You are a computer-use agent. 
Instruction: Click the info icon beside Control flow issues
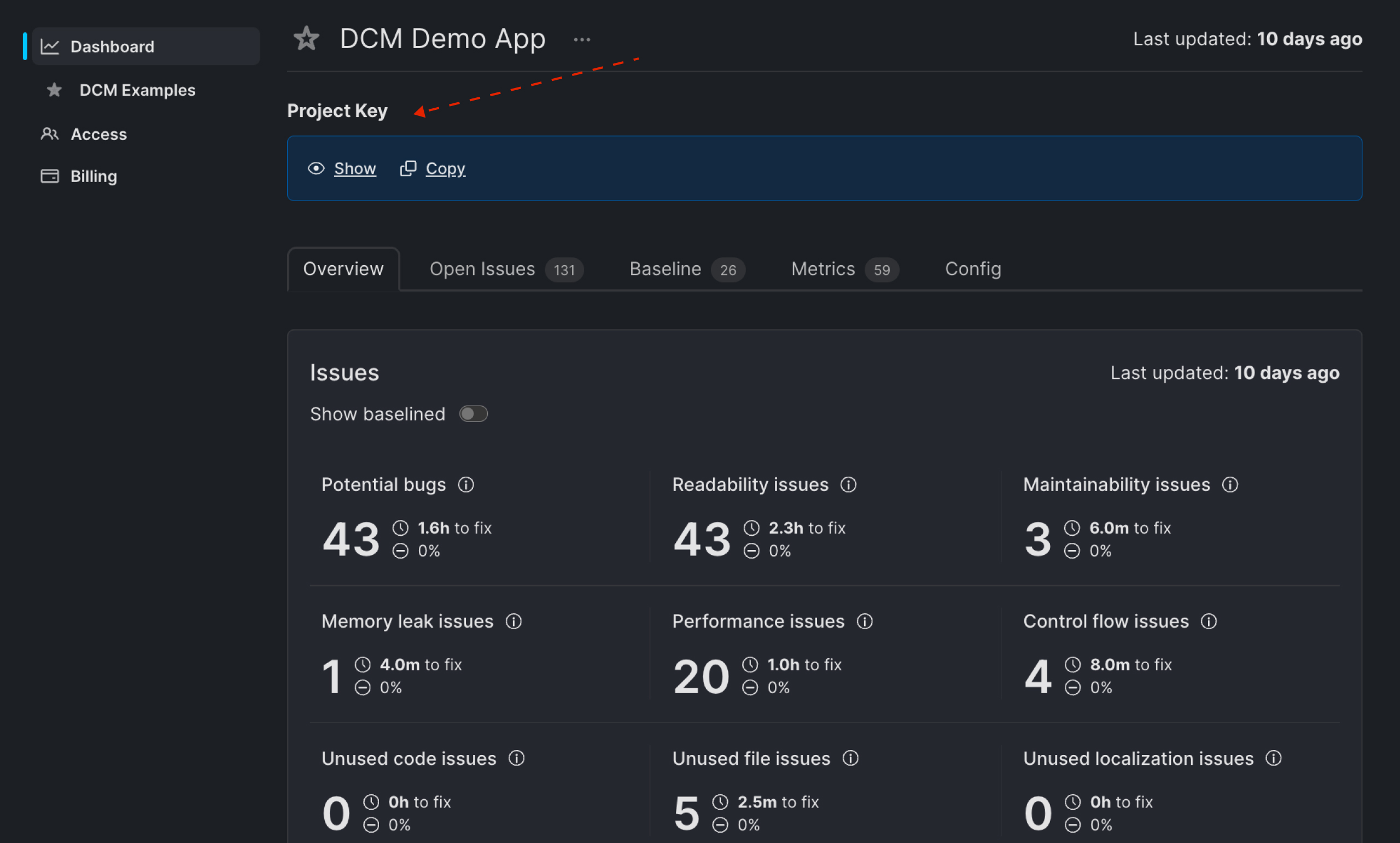point(1209,622)
